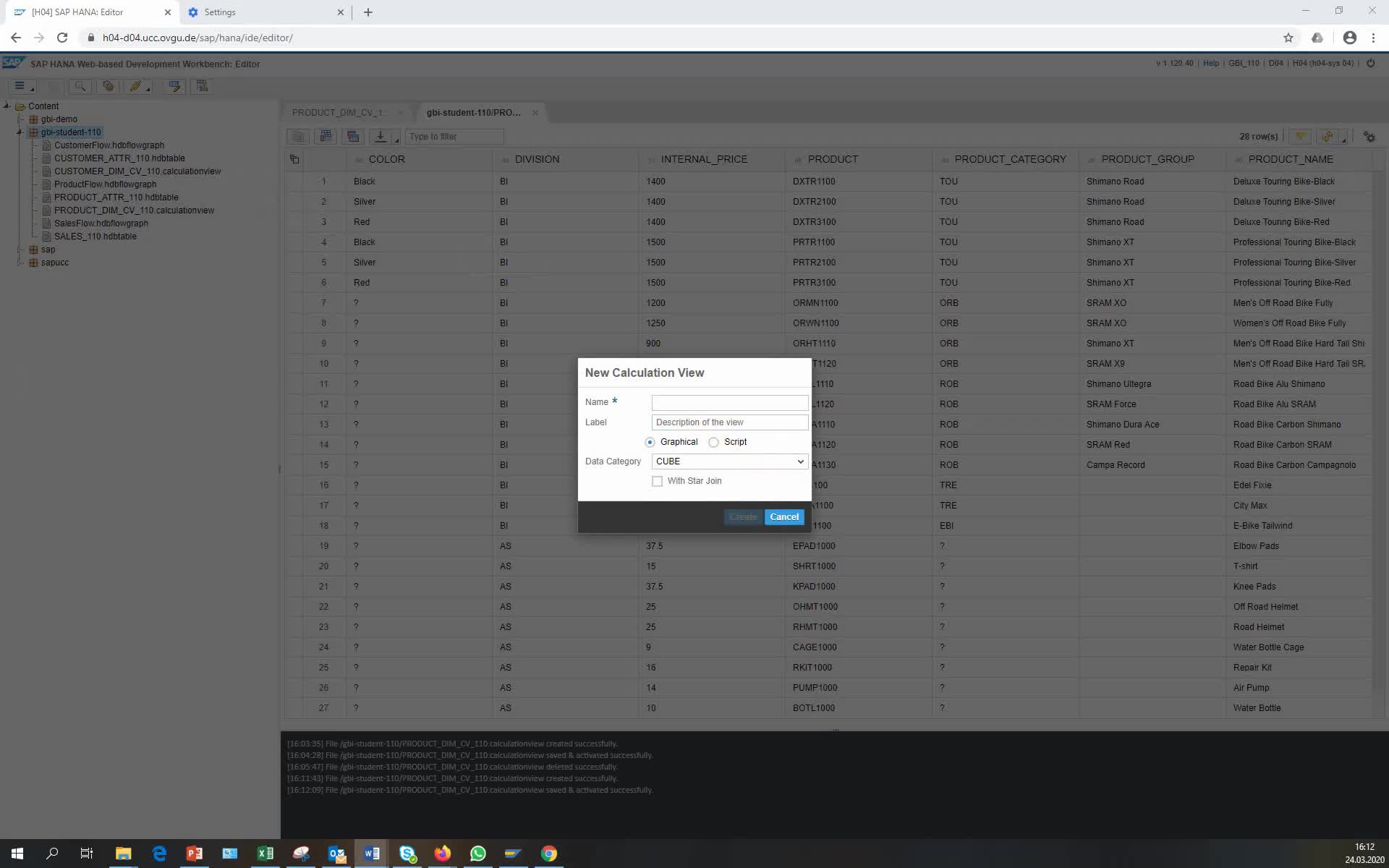Open the hamburger menu's dropdown arrow
Image resolution: width=1389 pixels, height=868 pixels.
tap(33, 90)
